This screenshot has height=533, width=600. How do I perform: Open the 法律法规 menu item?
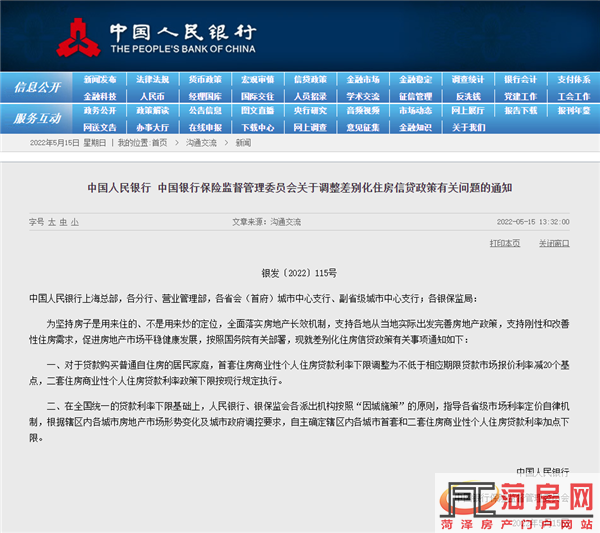click(153, 80)
